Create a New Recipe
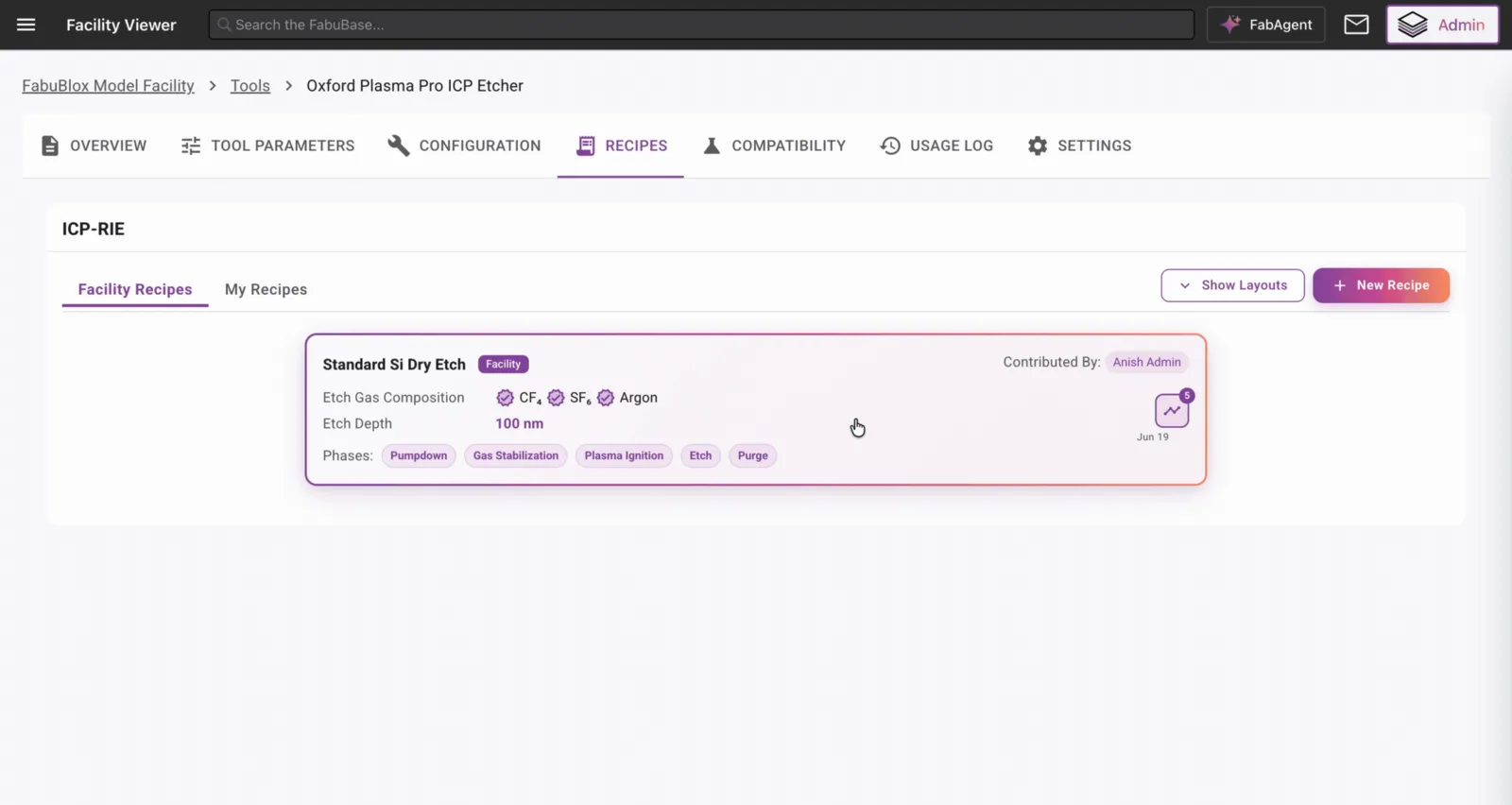Screen dimensions: 1512x805 [1381, 285]
